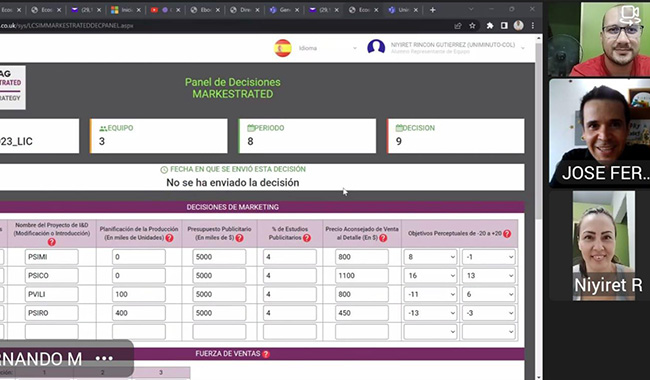Viewport: 650px width, 380px height.
Task: Click the PVILI production field showing 100
Action: (x=138, y=294)
